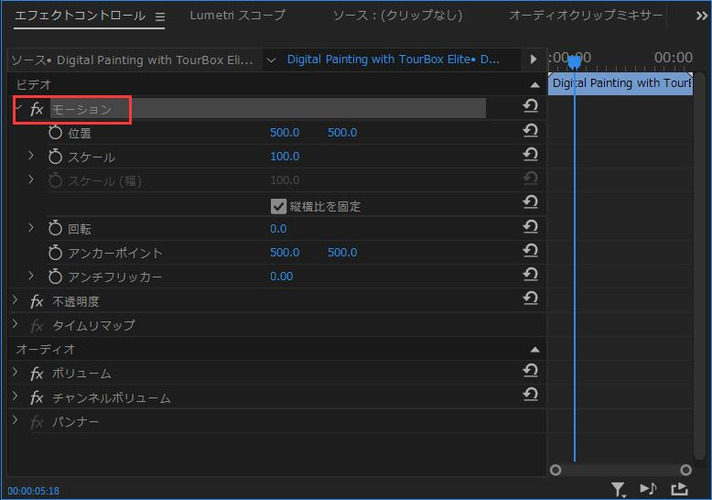Reset the ボリューム effect
712x500 pixels.
[530, 371]
